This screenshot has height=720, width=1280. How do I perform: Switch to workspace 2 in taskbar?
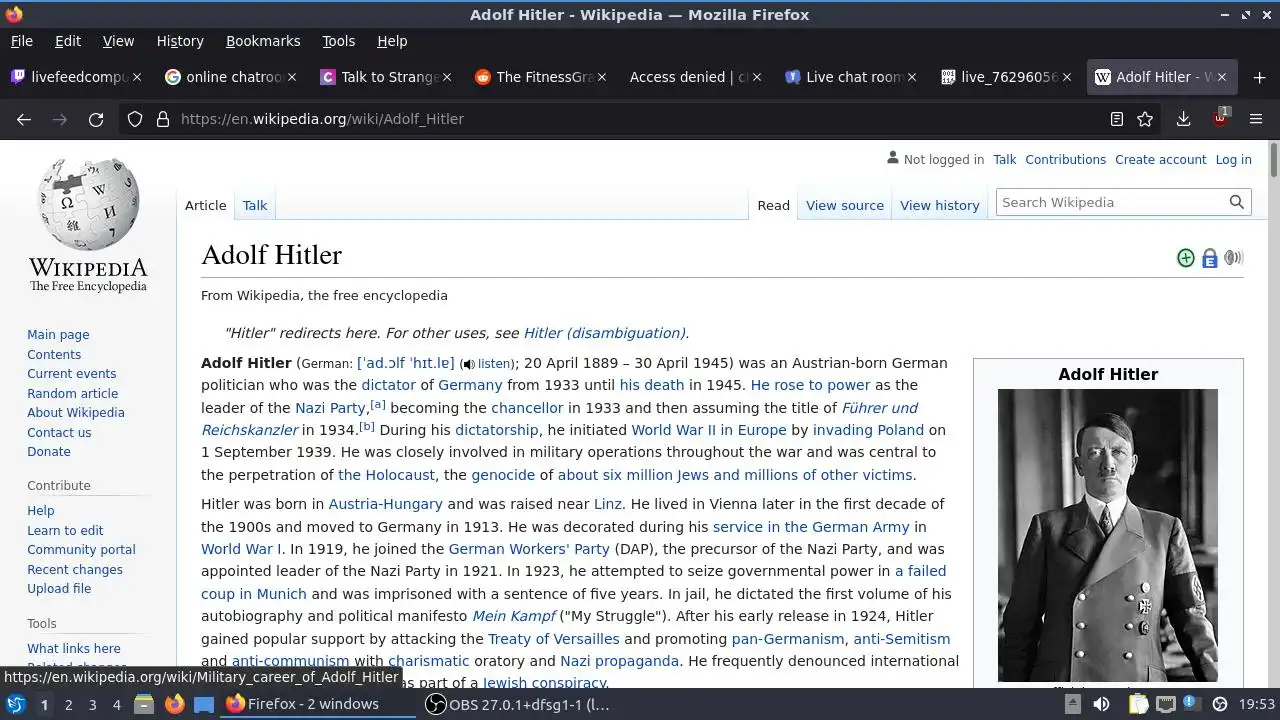click(68, 704)
